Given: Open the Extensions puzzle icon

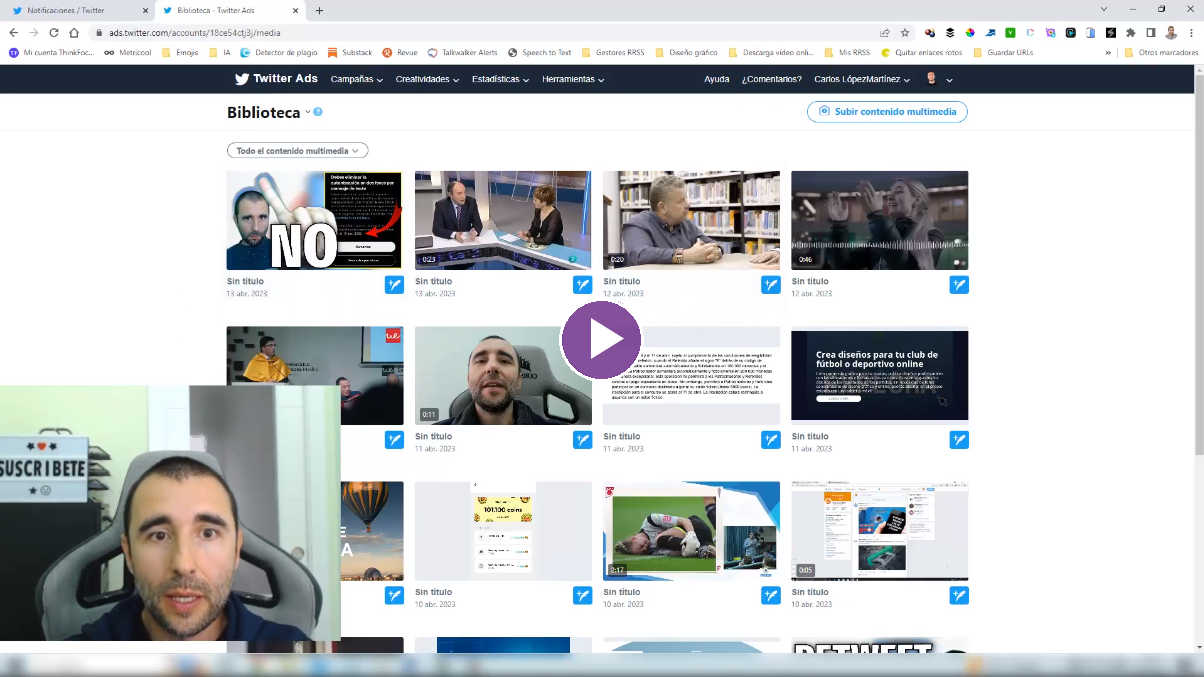Looking at the screenshot, I should click(1131, 33).
